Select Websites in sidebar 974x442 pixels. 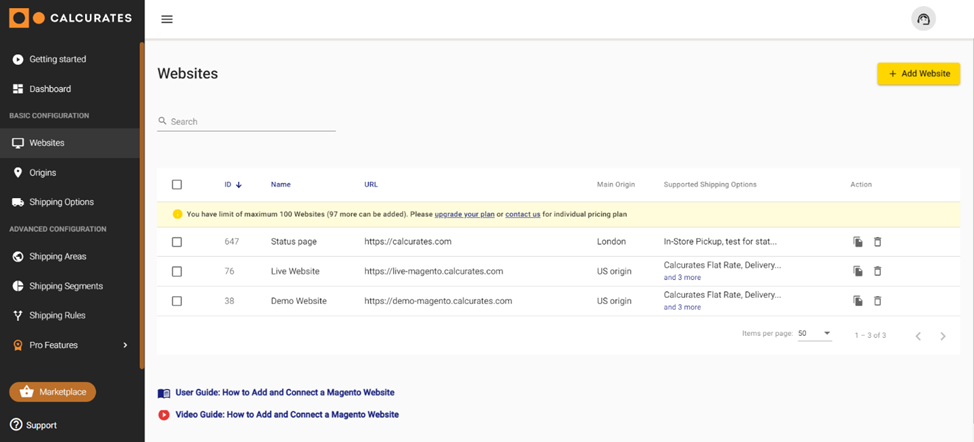pyautogui.click(x=70, y=143)
